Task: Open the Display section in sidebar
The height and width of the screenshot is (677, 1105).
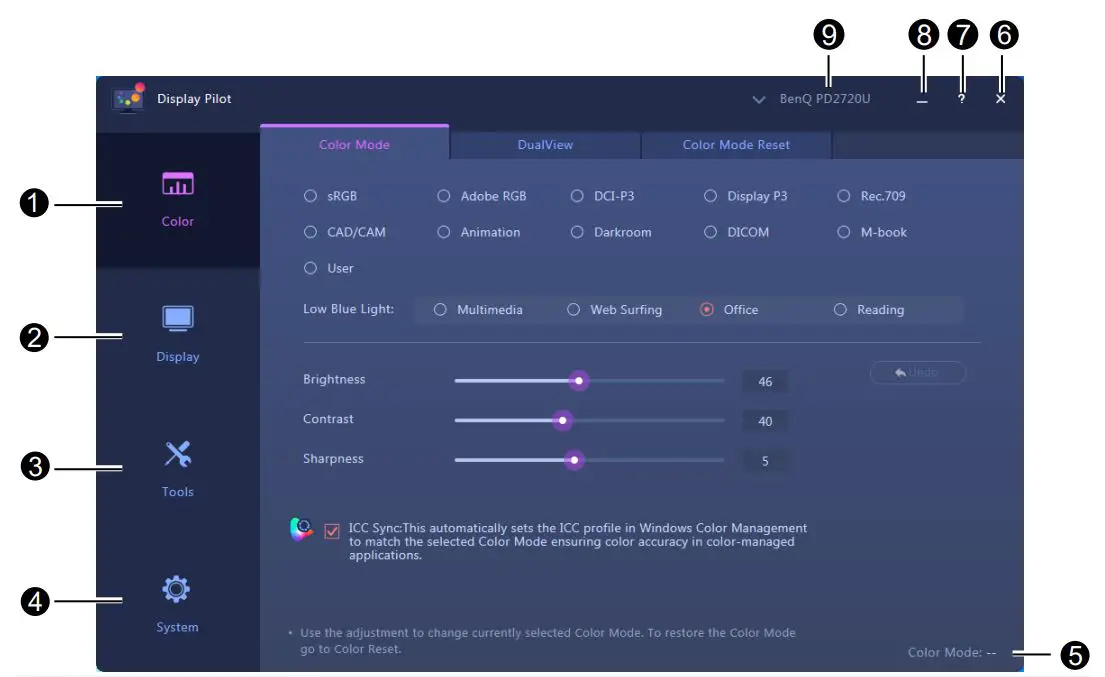Action: click(178, 335)
